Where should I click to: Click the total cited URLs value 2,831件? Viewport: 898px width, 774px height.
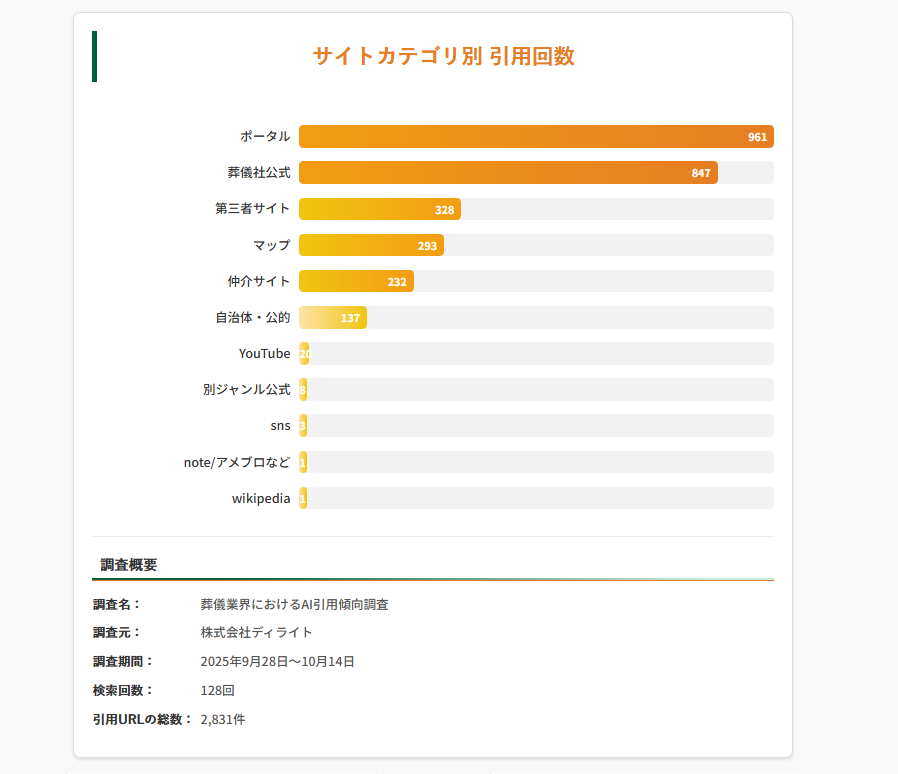pyautogui.click(x=222, y=719)
